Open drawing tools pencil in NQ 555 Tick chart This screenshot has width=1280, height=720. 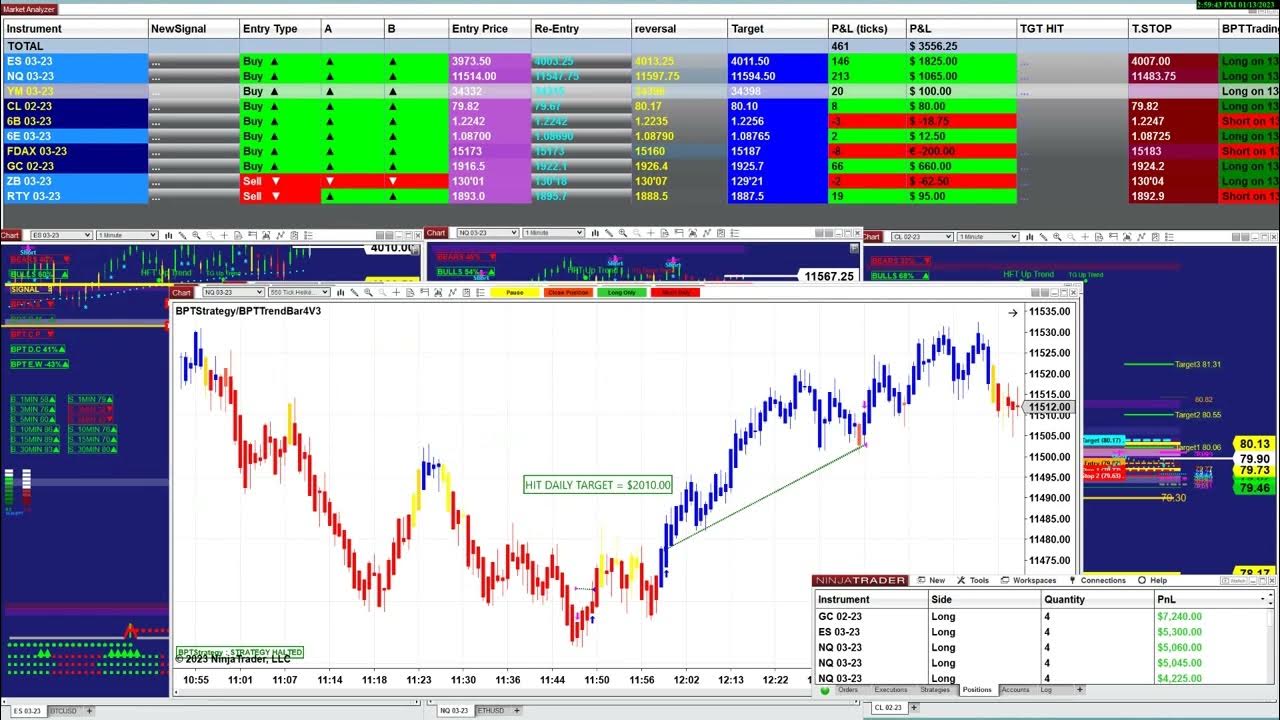tap(354, 292)
